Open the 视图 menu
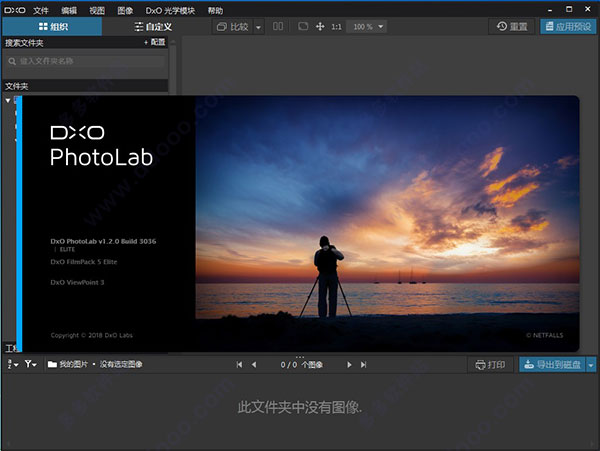The image size is (600, 451). [x=97, y=10]
